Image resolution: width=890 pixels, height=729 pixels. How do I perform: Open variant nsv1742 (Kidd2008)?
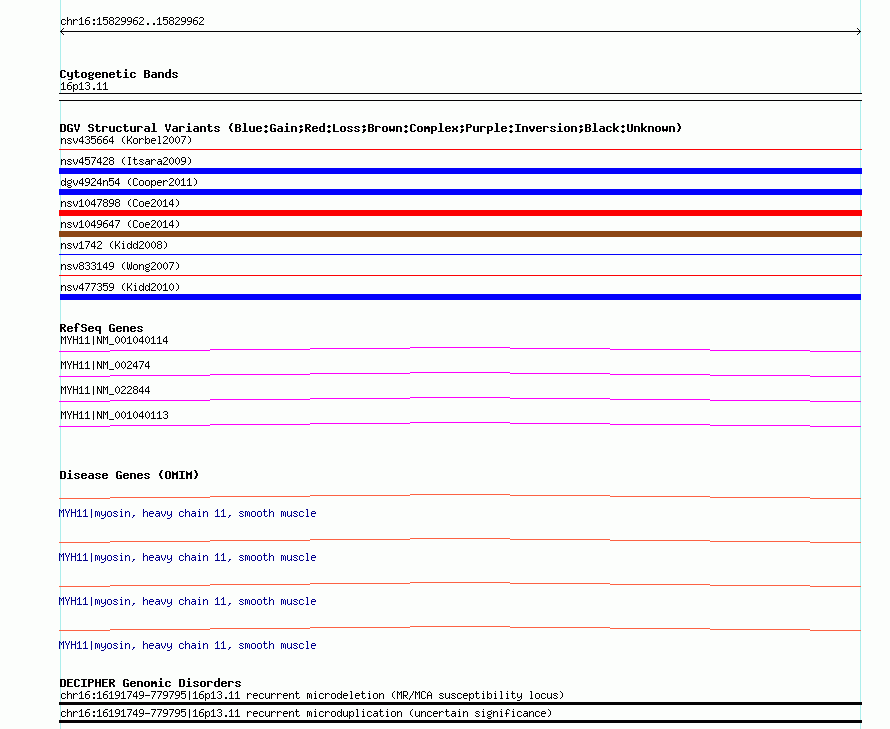(x=114, y=245)
